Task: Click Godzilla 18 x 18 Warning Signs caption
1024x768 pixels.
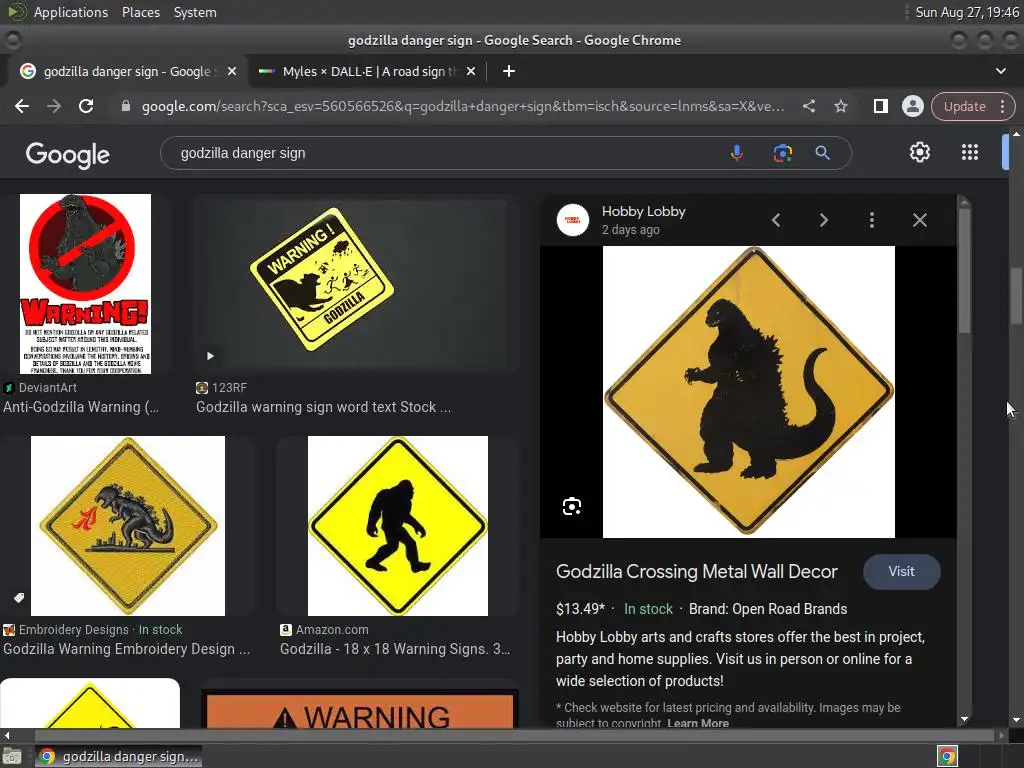Action: (x=395, y=649)
